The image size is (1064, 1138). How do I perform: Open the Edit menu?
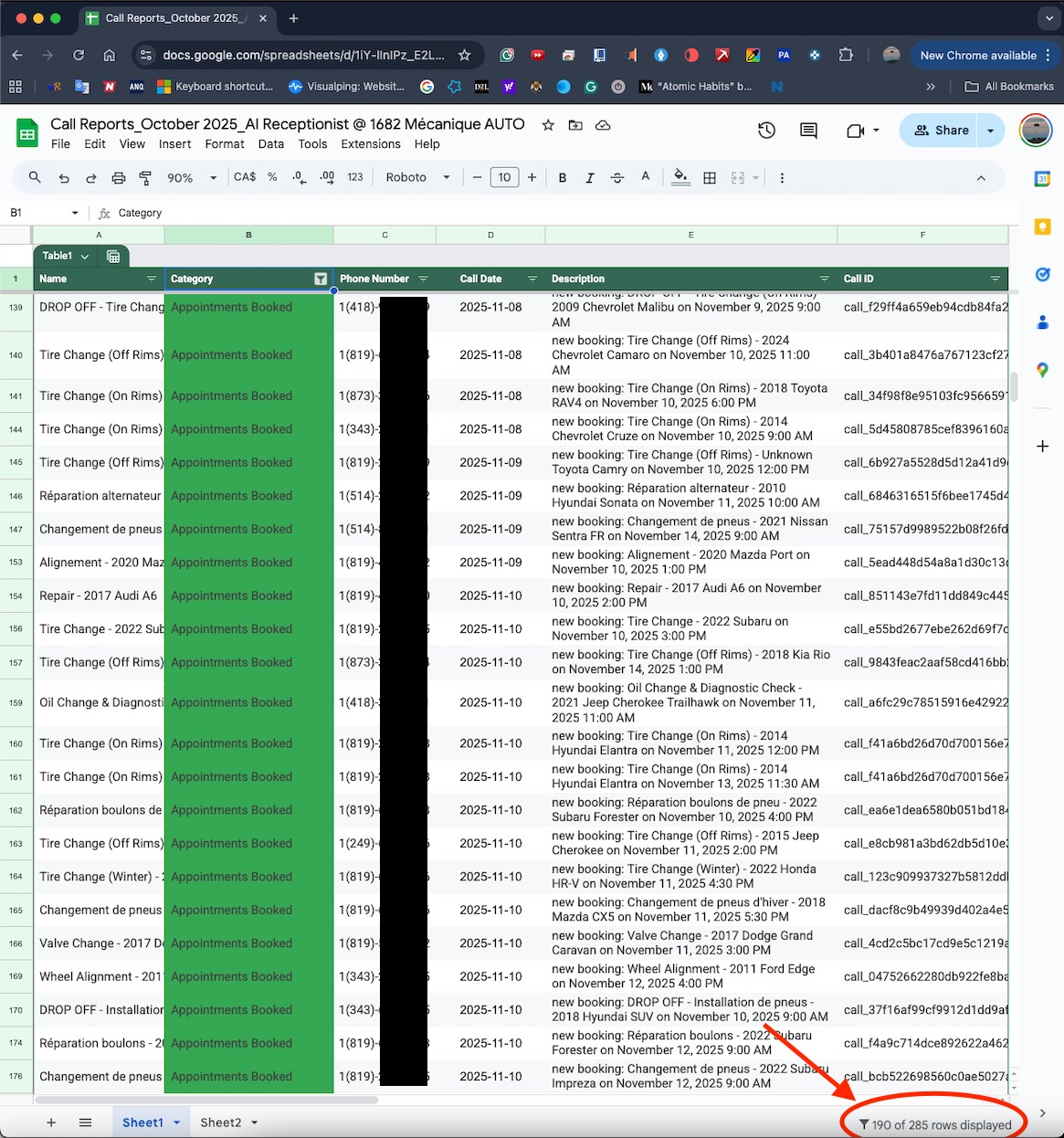click(95, 144)
